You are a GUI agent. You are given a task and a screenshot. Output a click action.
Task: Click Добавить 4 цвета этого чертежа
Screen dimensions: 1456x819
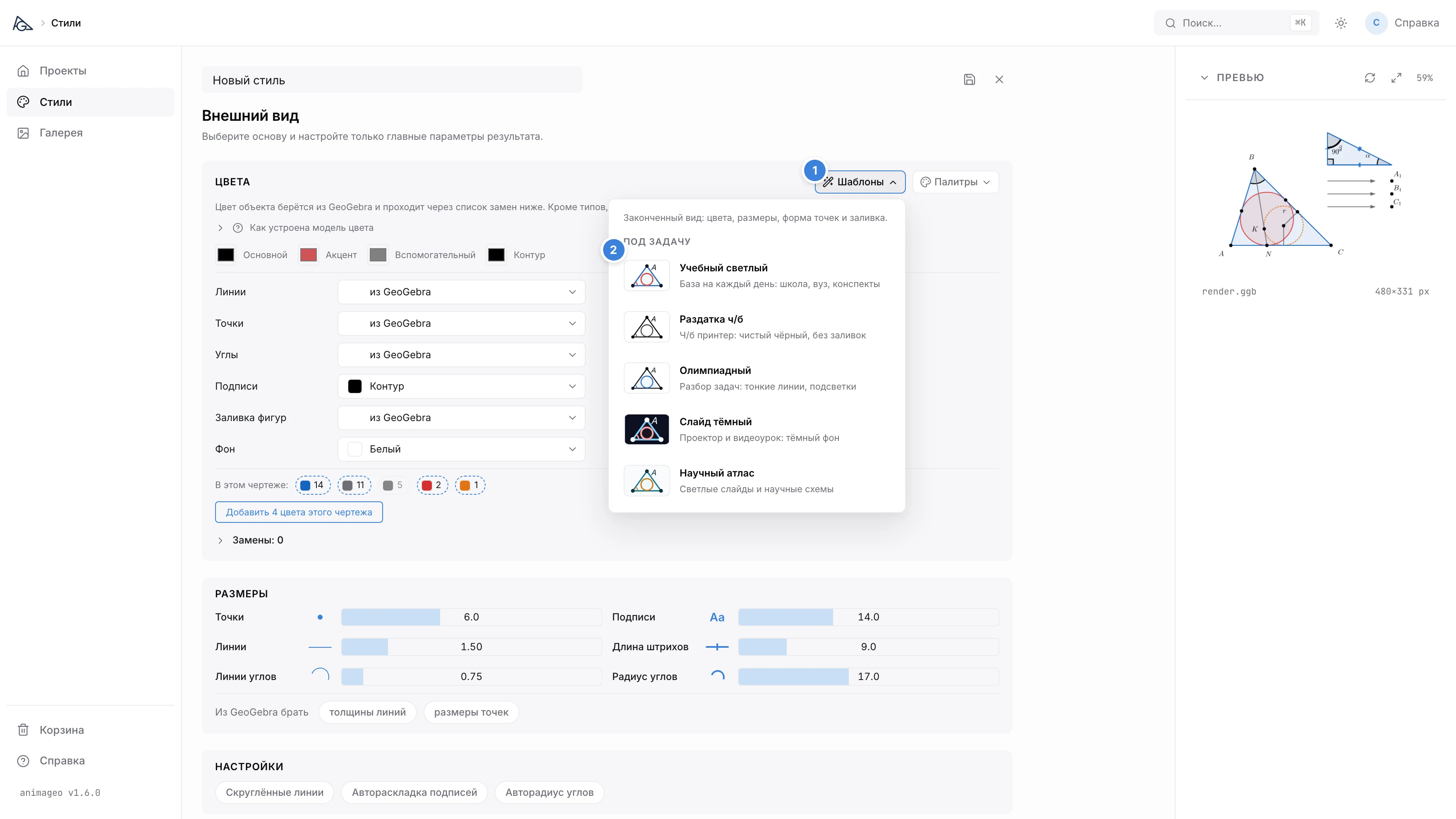coord(299,512)
